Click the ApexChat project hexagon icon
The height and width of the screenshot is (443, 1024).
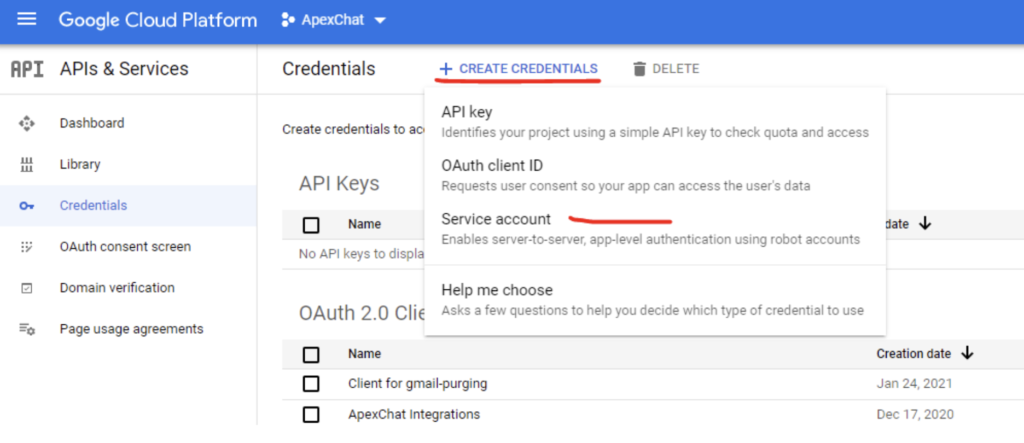pos(288,20)
